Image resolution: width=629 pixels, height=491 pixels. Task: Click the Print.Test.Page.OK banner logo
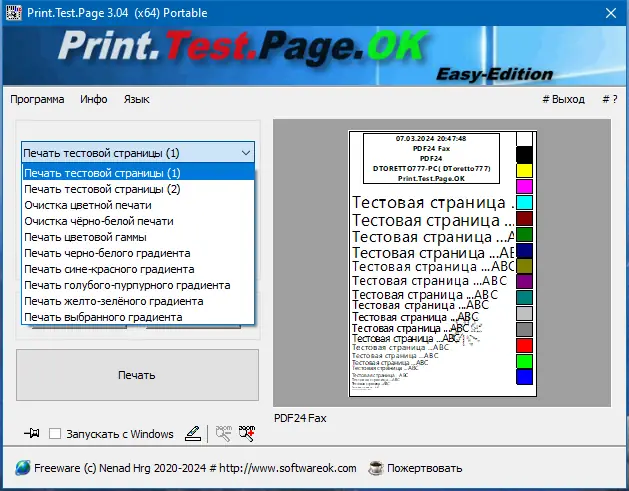click(x=243, y=48)
